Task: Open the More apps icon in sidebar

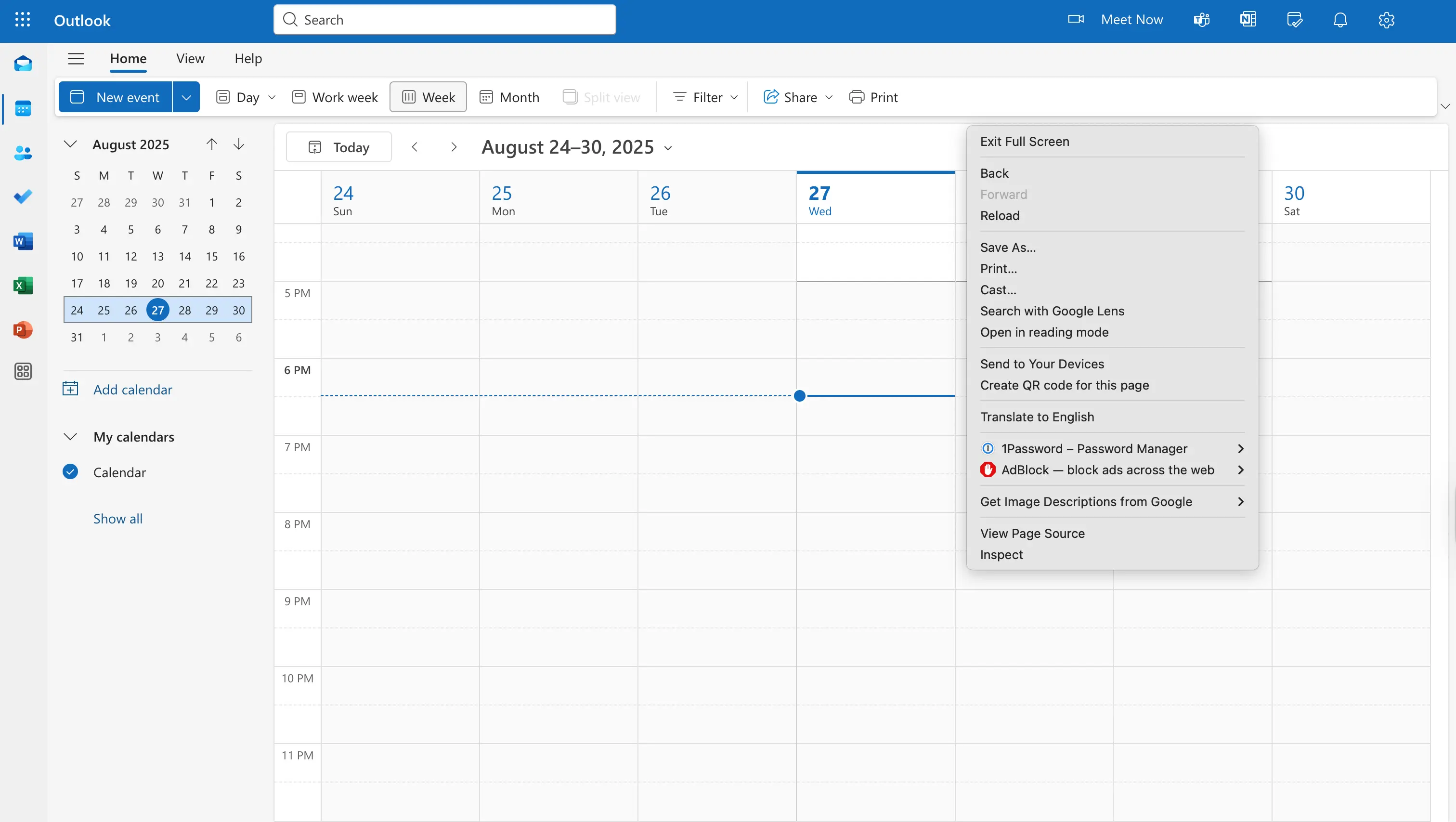Action: (x=23, y=371)
